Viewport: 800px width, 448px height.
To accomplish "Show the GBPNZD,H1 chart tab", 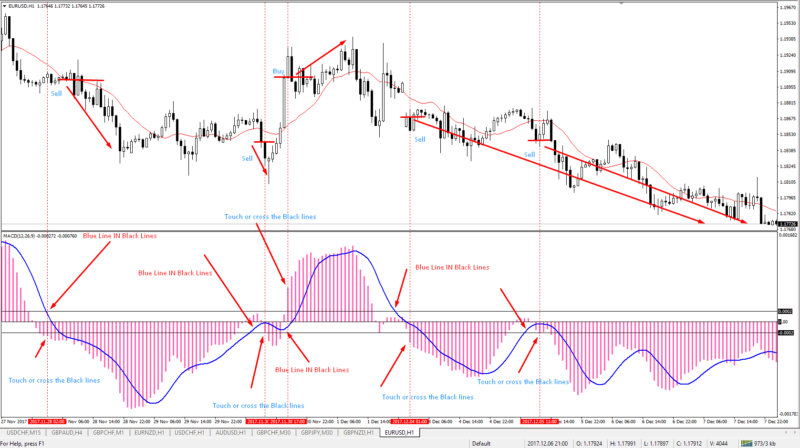I will pyautogui.click(x=358, y=433).
